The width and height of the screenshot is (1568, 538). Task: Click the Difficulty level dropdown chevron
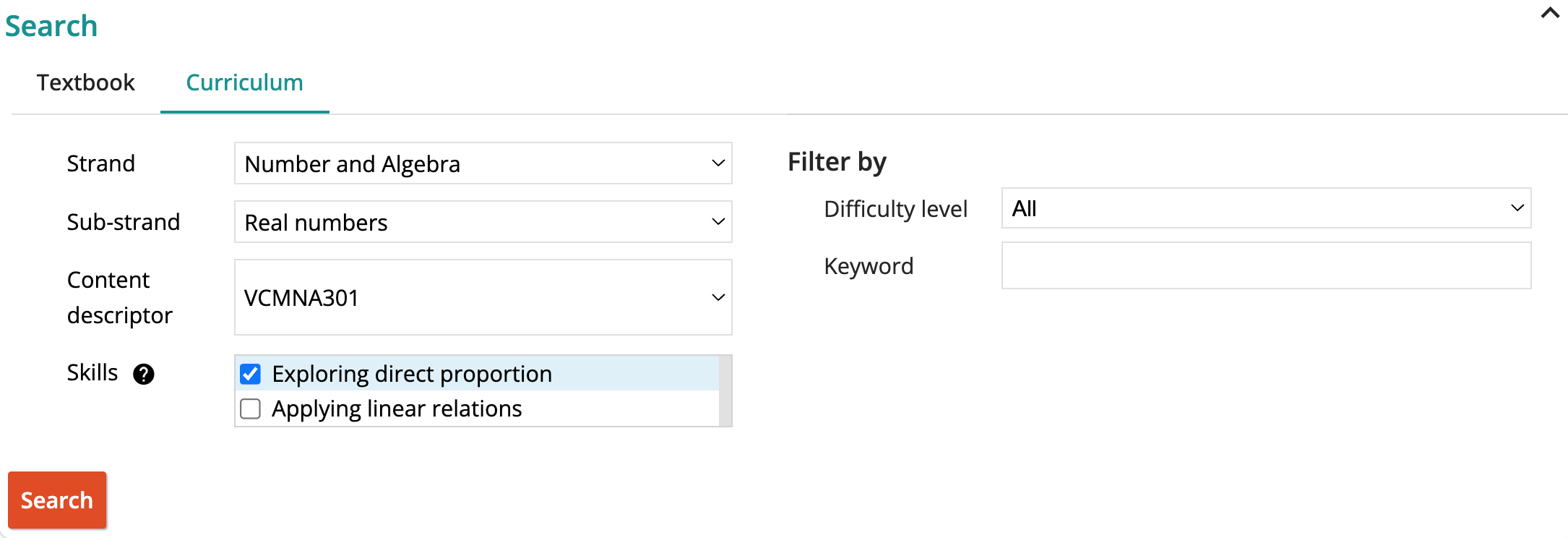tap(1517, 208)
